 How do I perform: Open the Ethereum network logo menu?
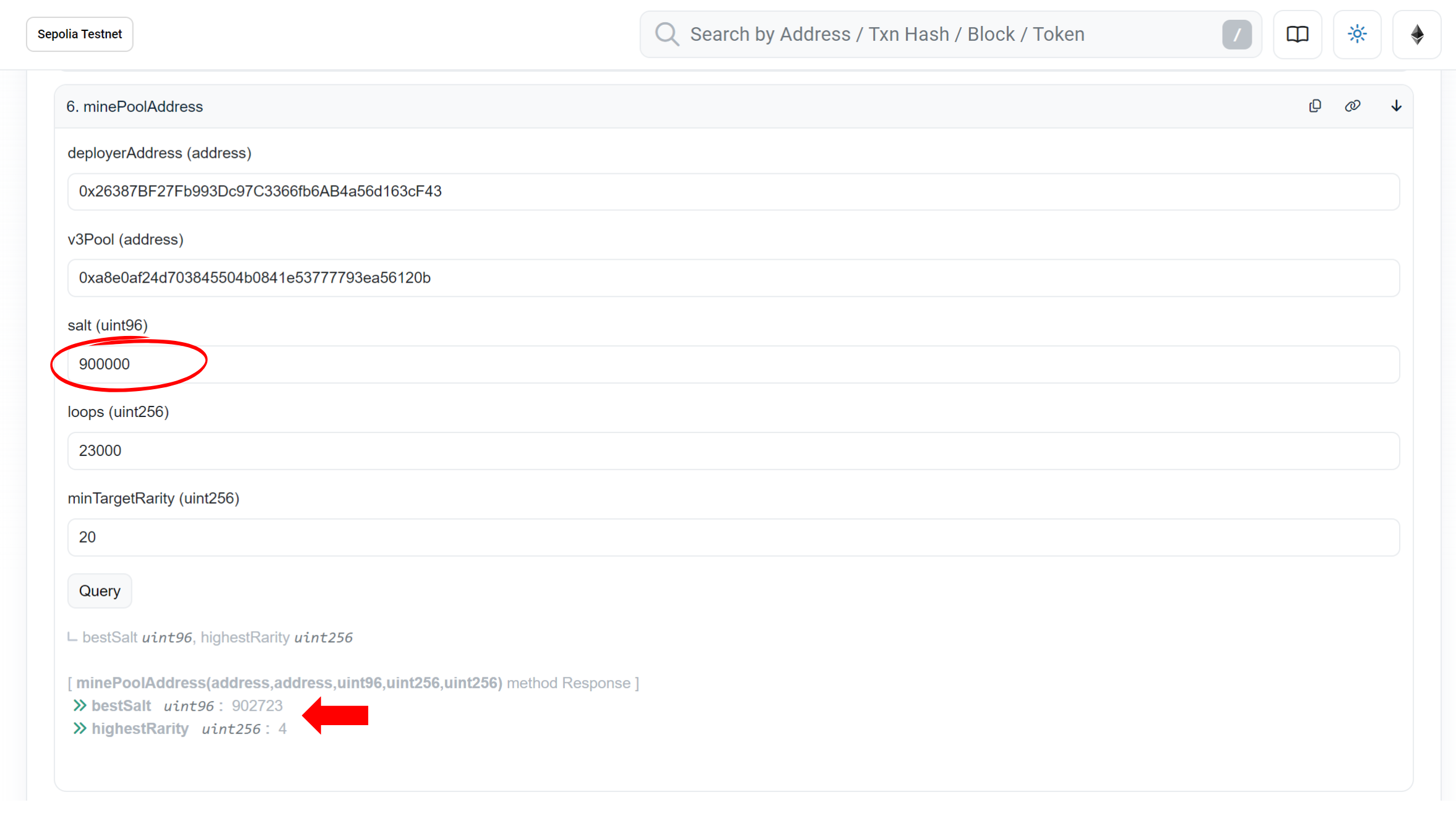[x=1416, y=34]
